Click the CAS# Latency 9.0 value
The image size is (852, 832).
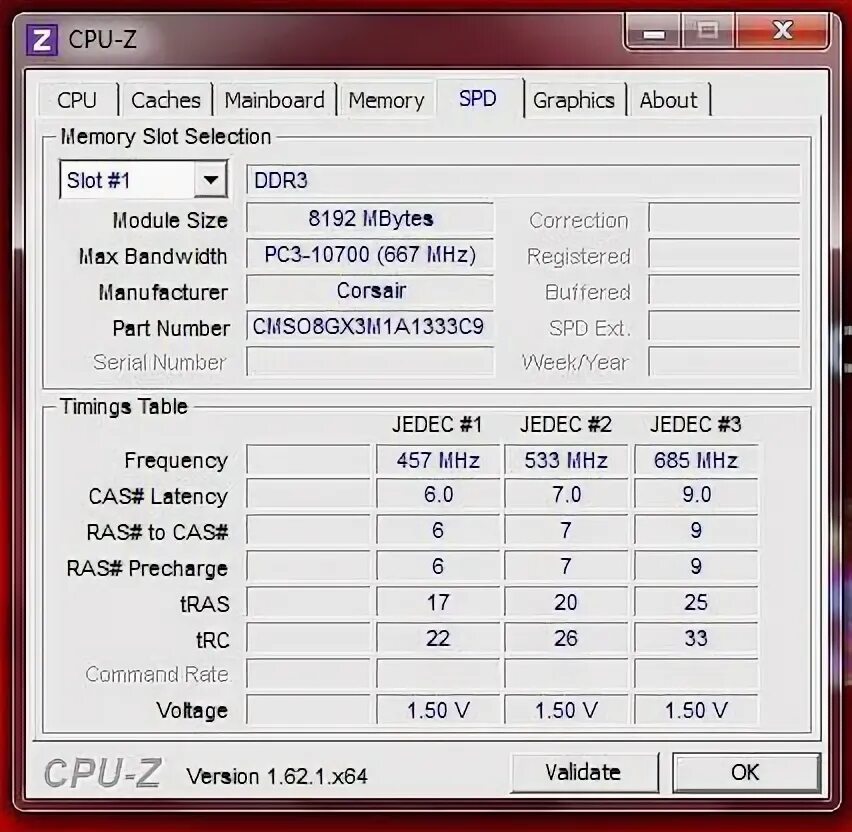coord(696,495)
